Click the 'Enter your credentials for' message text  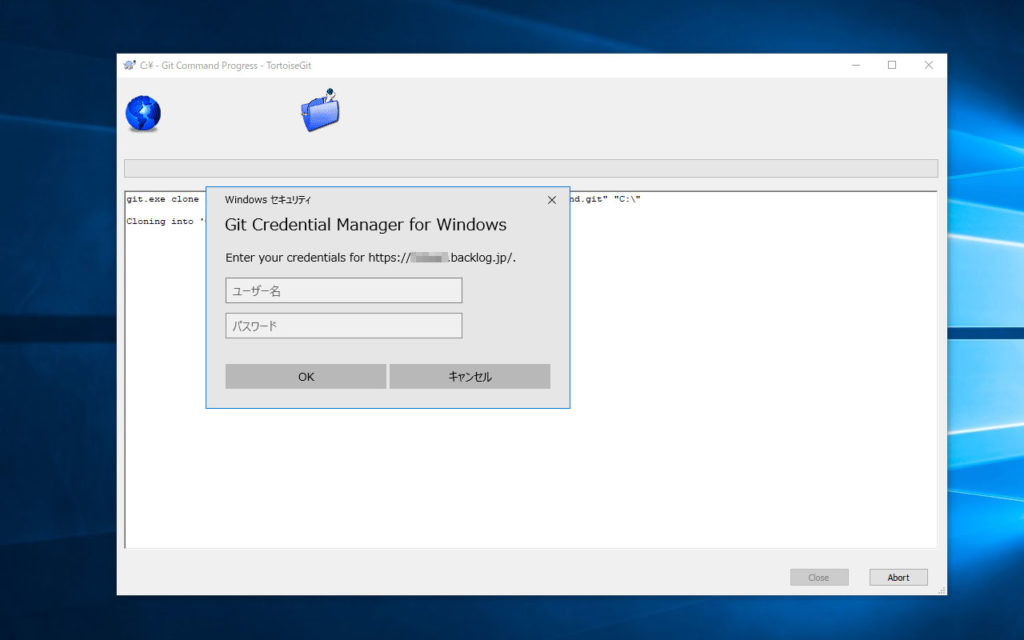tap(370, 257)
